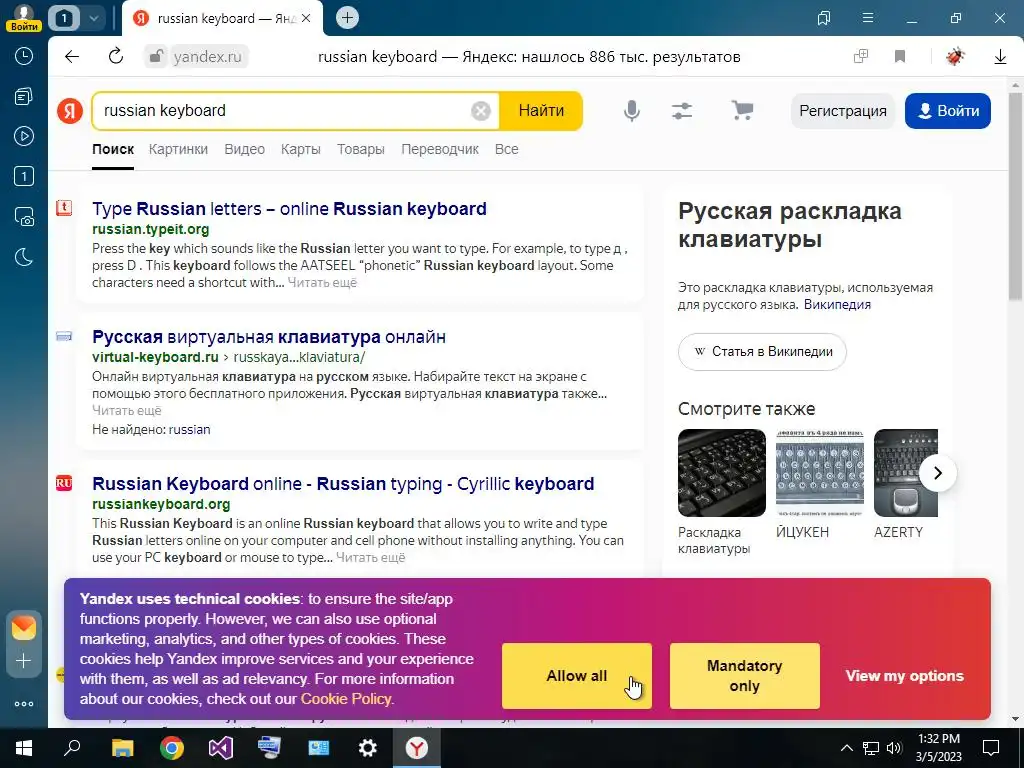Open the shopping cart icon
Viewport: 1024px width, 768px height.
point(742,111)
